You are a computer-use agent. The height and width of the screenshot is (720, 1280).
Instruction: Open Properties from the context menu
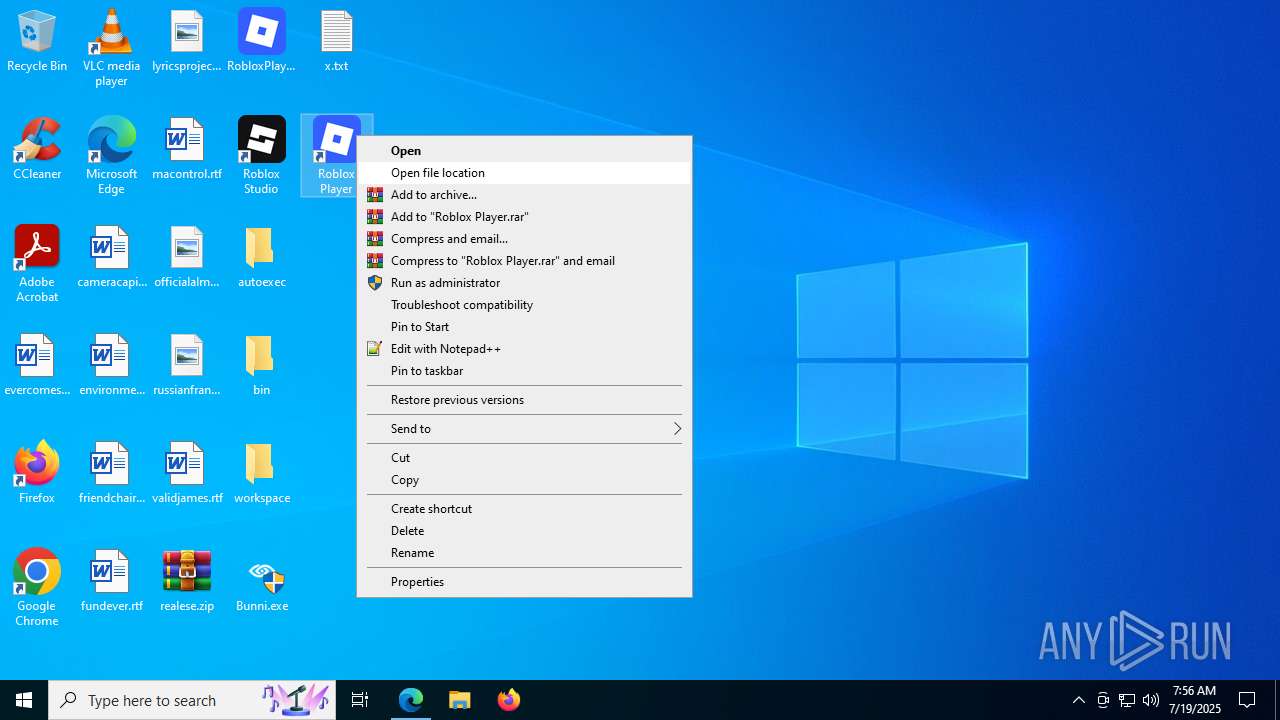[524, 582]
